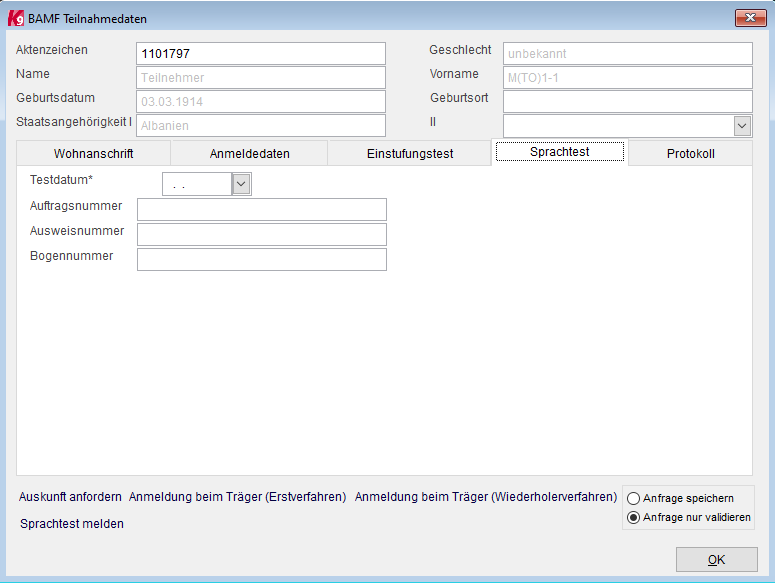The height and width of the screenshot is (583, 775).
Task: Open the Anmeldedaten tab
Action: [x=249, y=154]
